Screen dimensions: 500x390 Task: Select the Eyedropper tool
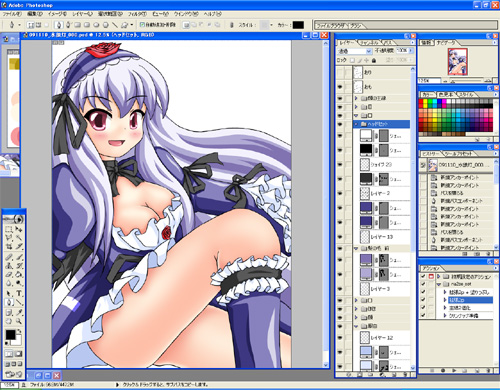pos(19,312)
